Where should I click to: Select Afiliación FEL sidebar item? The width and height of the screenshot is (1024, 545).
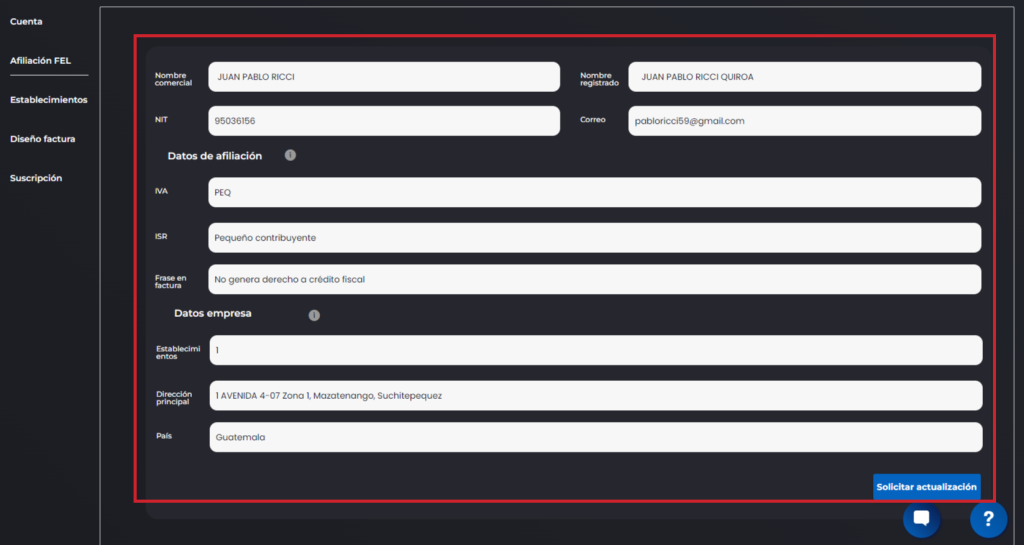[40, 61]
